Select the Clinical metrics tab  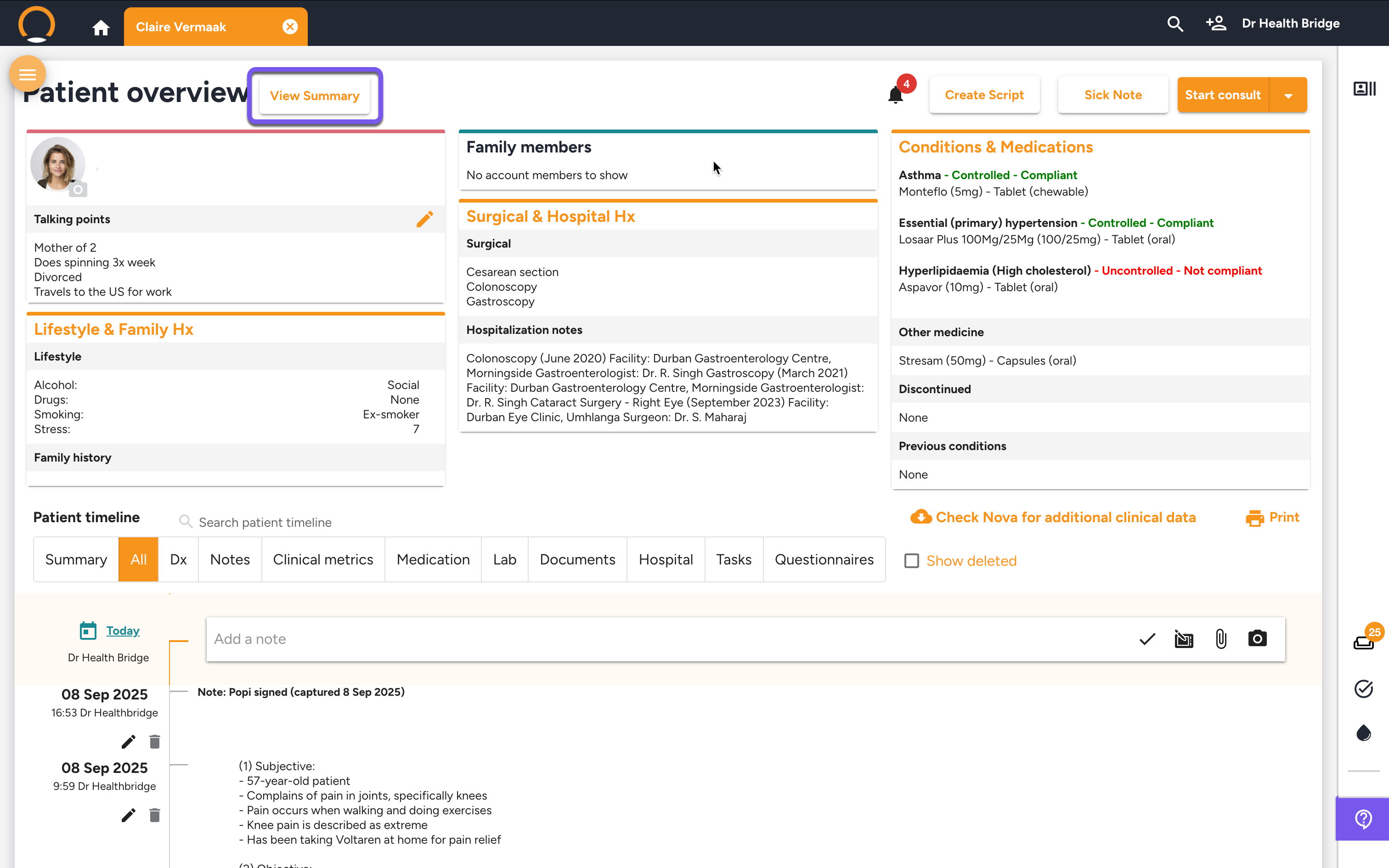click(322, 559)
